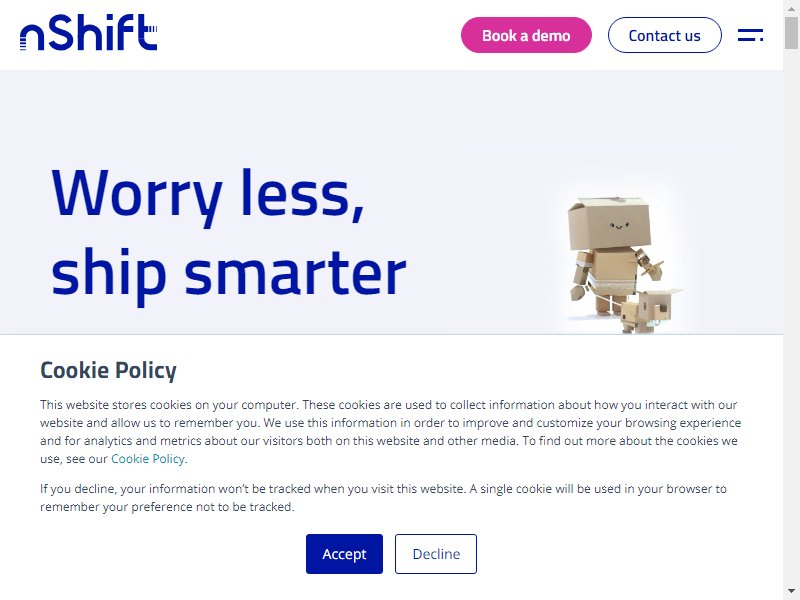Decline cookie tracking
The image size is (800, 600).
click(x=436, y=554)
